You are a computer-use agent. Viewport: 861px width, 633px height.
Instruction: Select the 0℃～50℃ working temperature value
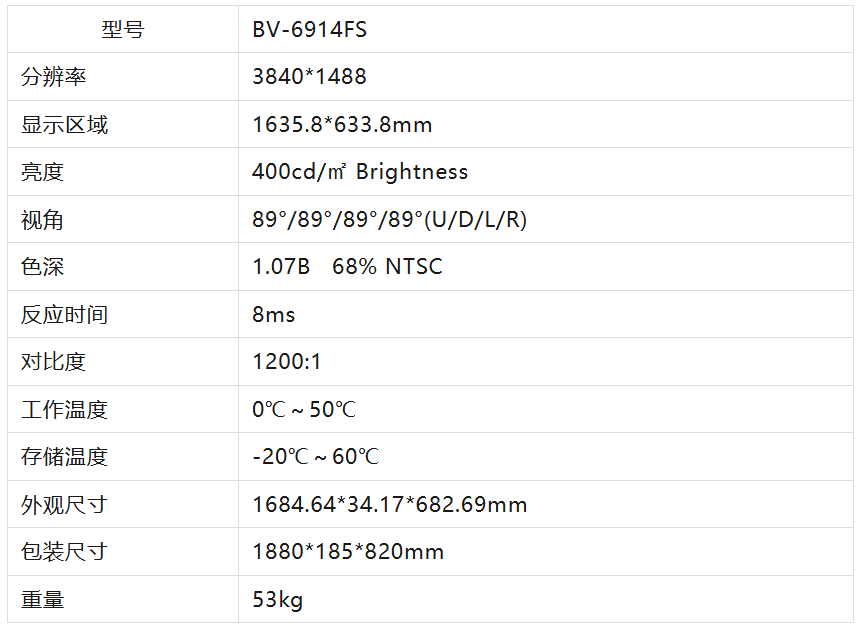[304, 410]
